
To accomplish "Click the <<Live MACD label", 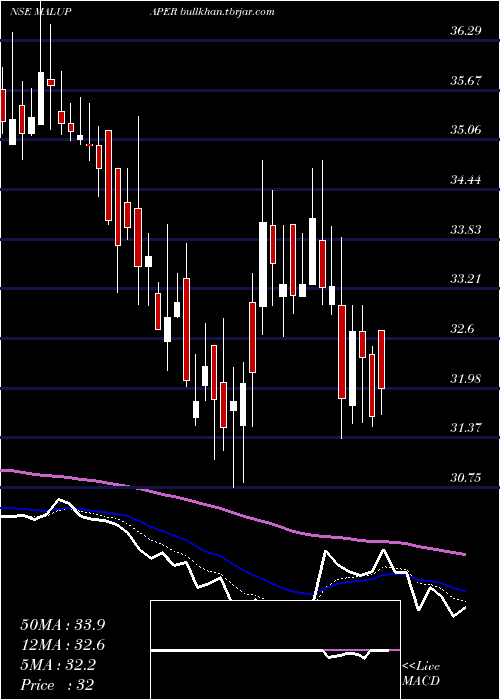I will [x=421, y=674].
